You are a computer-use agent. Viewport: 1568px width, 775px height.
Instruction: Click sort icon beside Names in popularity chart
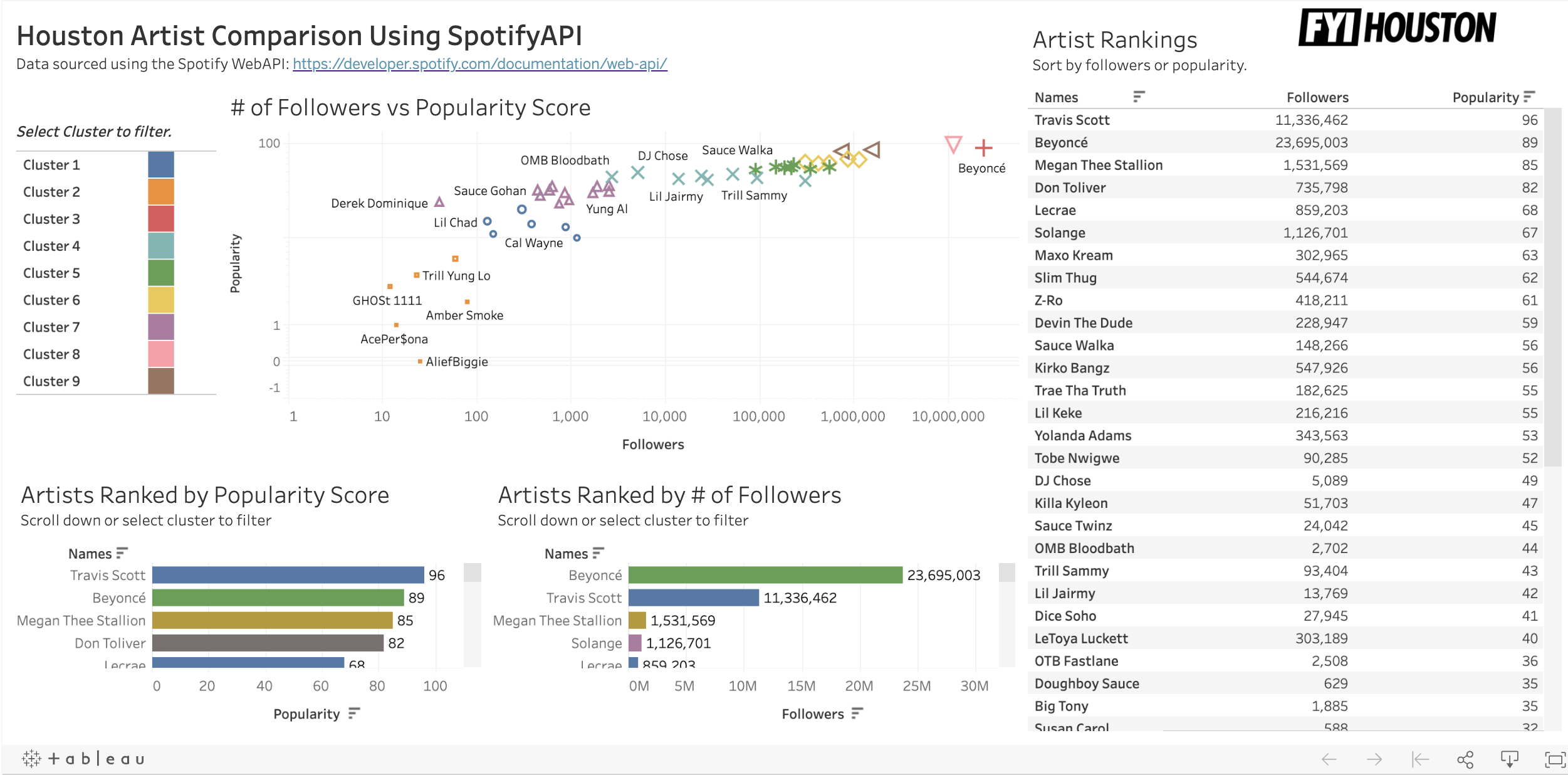tap(122, 552)
